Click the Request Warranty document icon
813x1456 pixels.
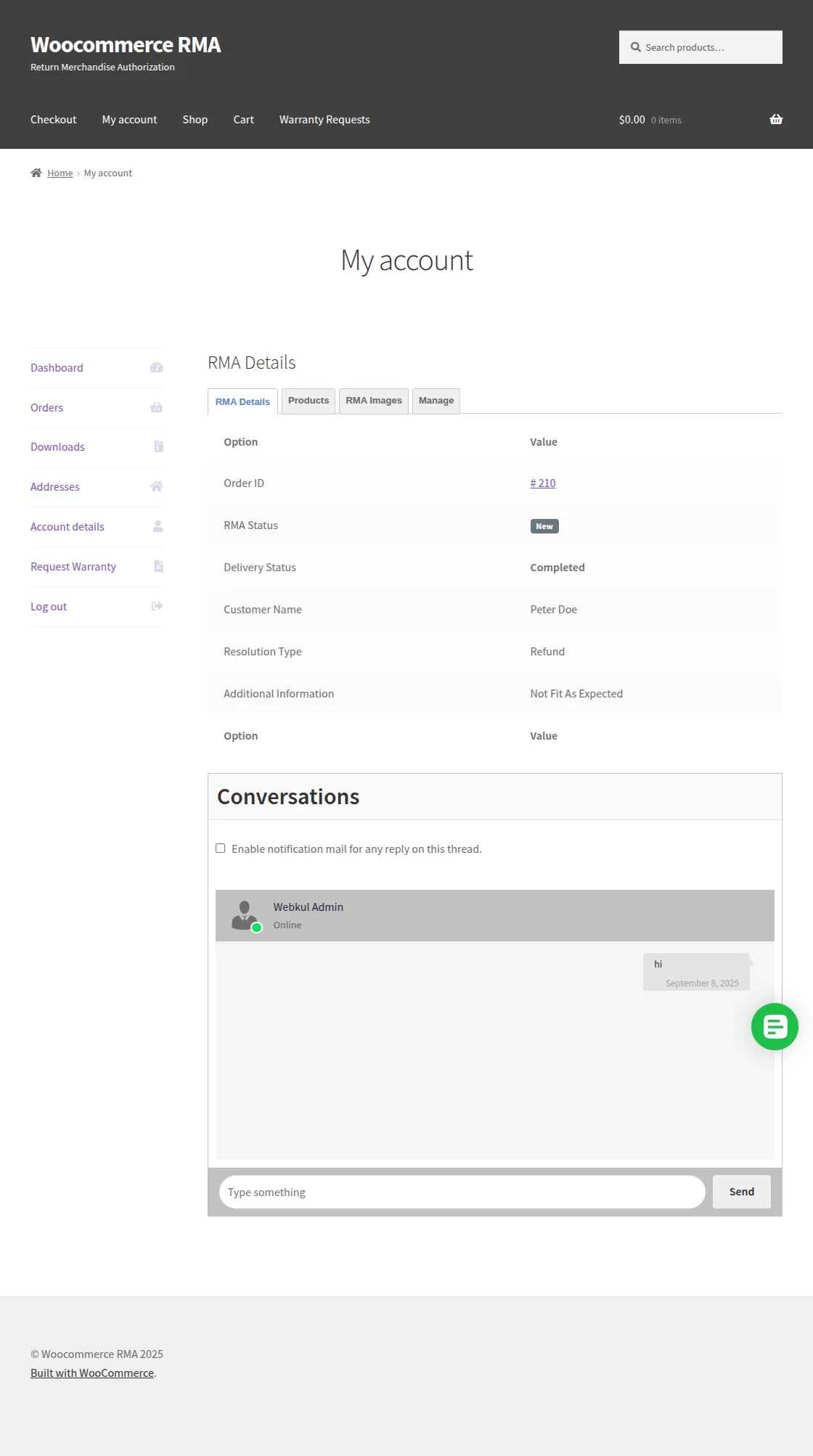click(x=158, y=566)
